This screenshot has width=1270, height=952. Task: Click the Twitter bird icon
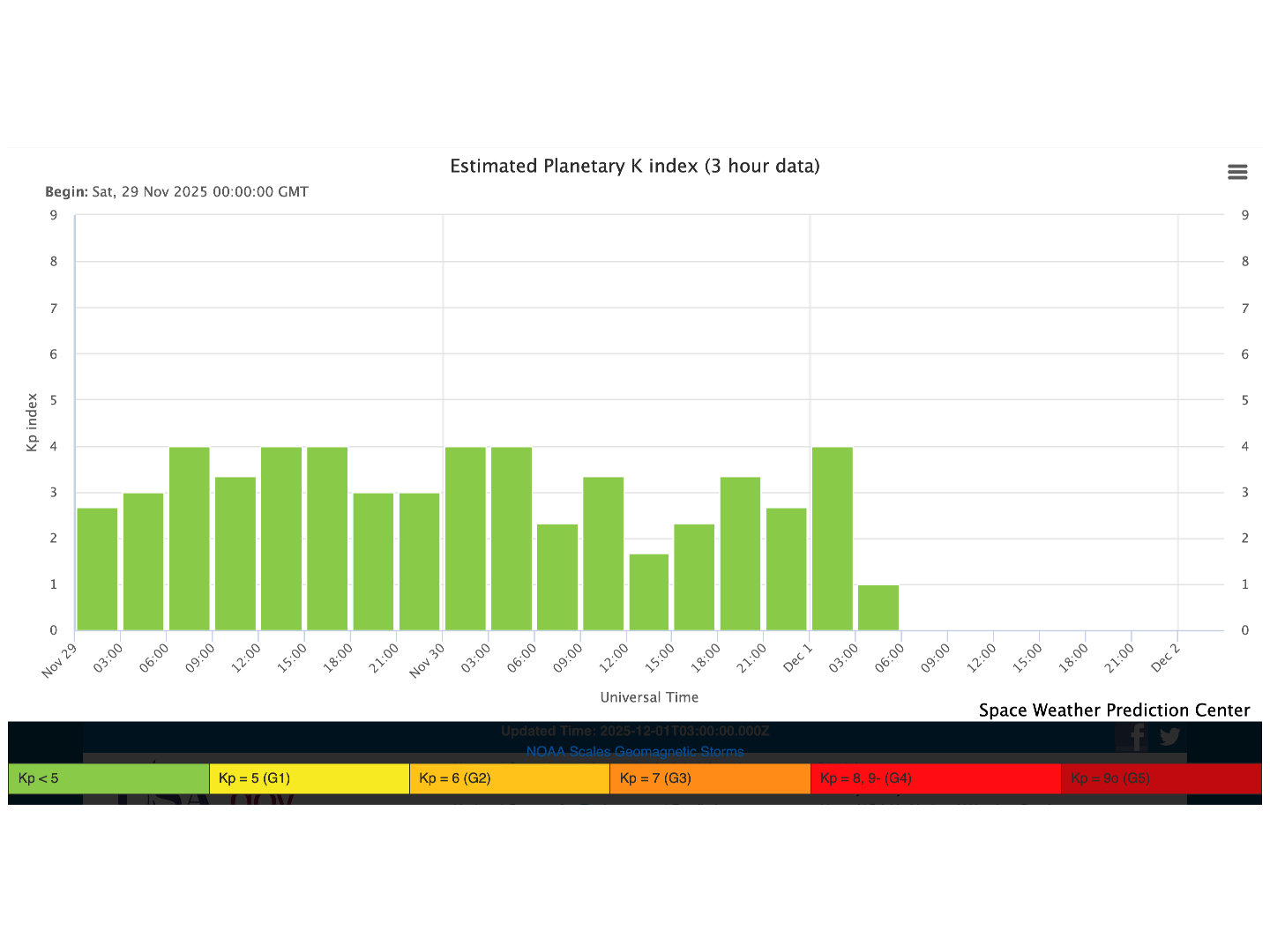pos(1170,736)
